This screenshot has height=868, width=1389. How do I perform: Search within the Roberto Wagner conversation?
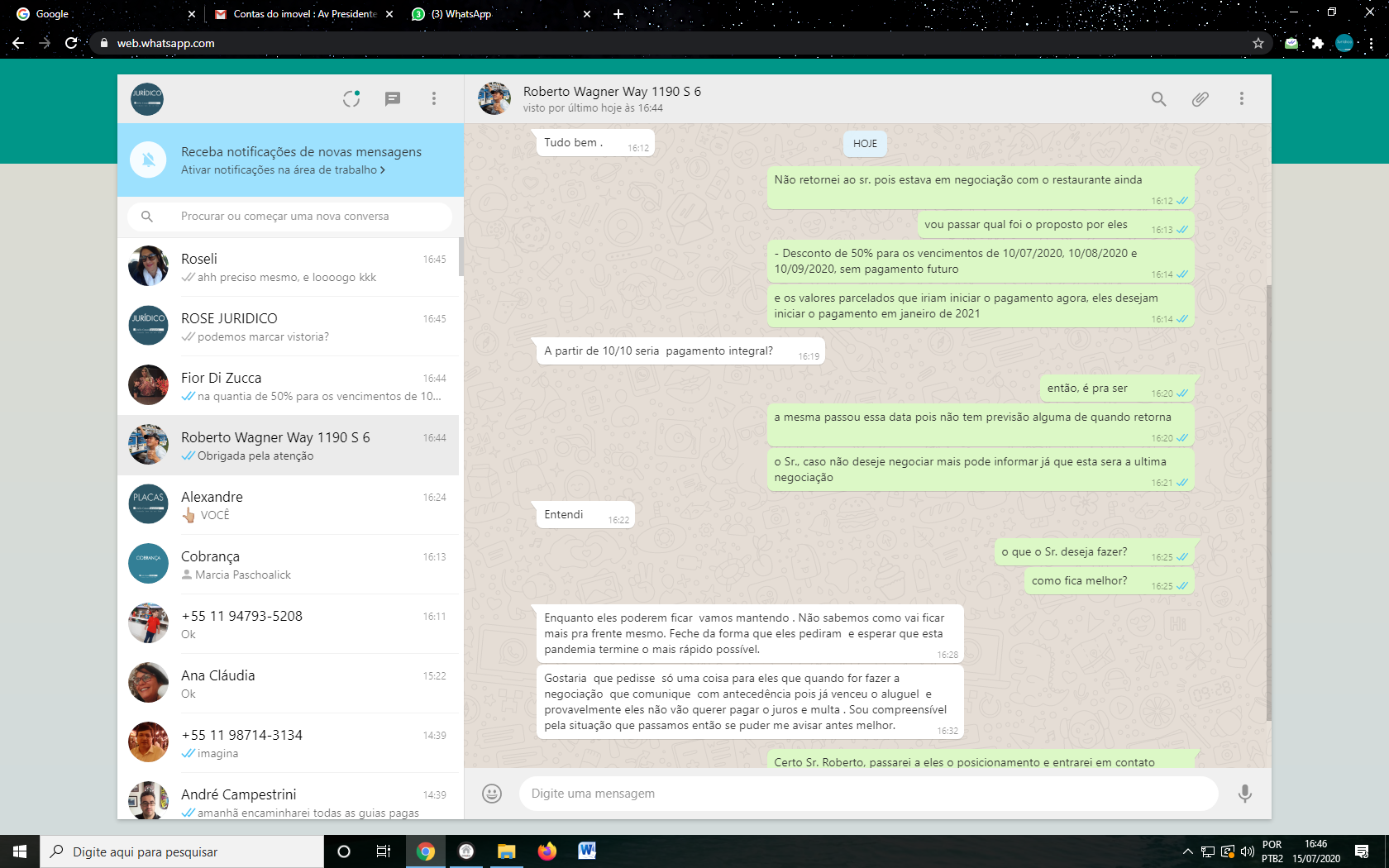(1159, 99)
